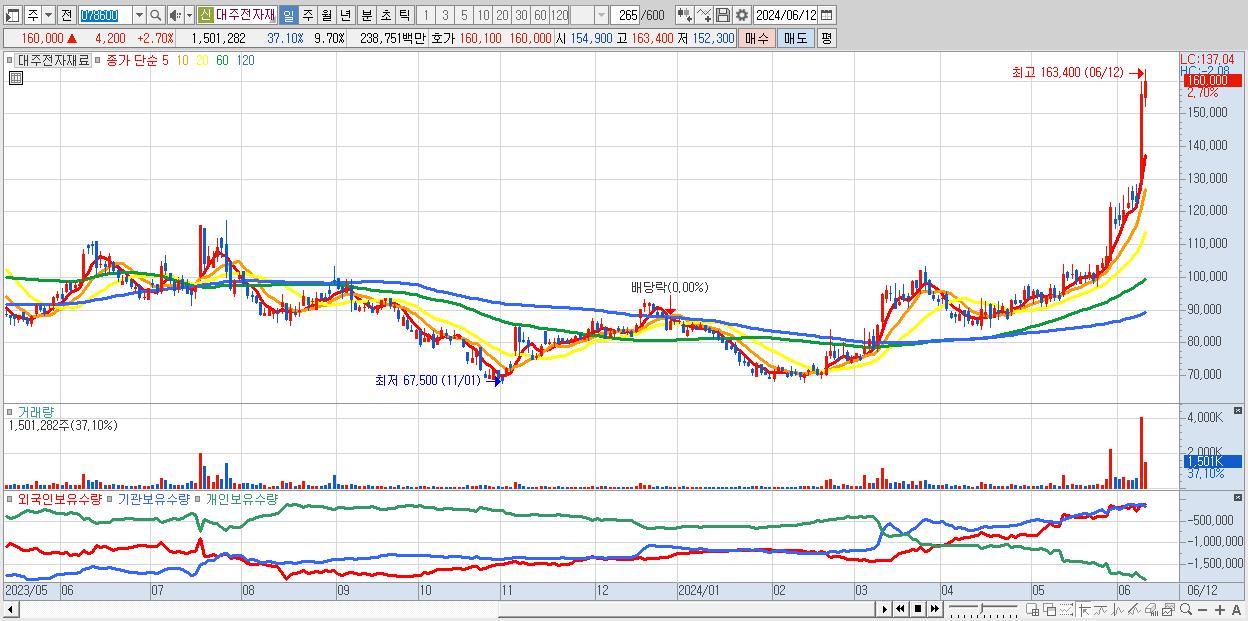Toggle the 초 second period button

385,15
